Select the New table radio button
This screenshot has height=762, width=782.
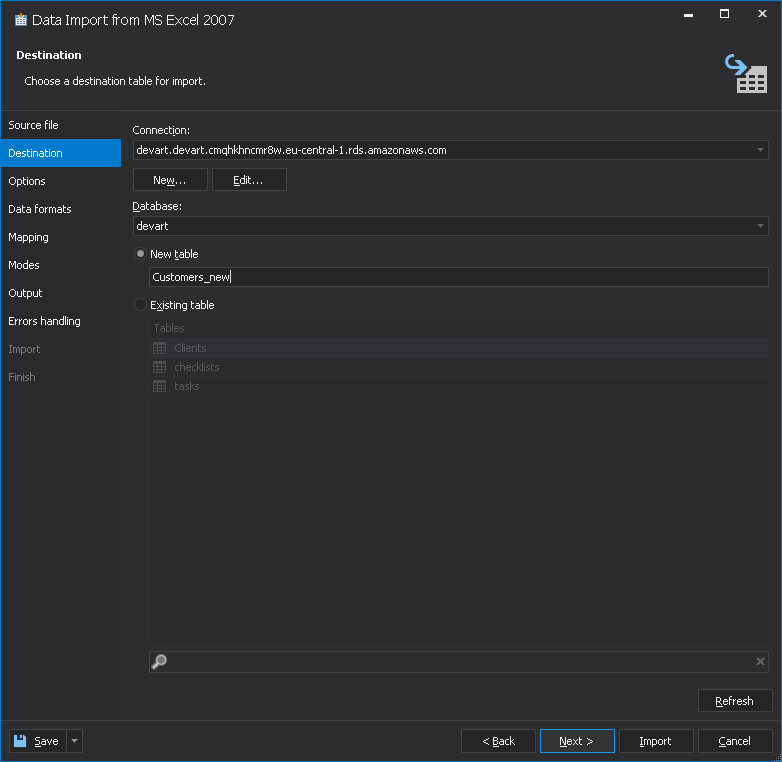(141, 254)
